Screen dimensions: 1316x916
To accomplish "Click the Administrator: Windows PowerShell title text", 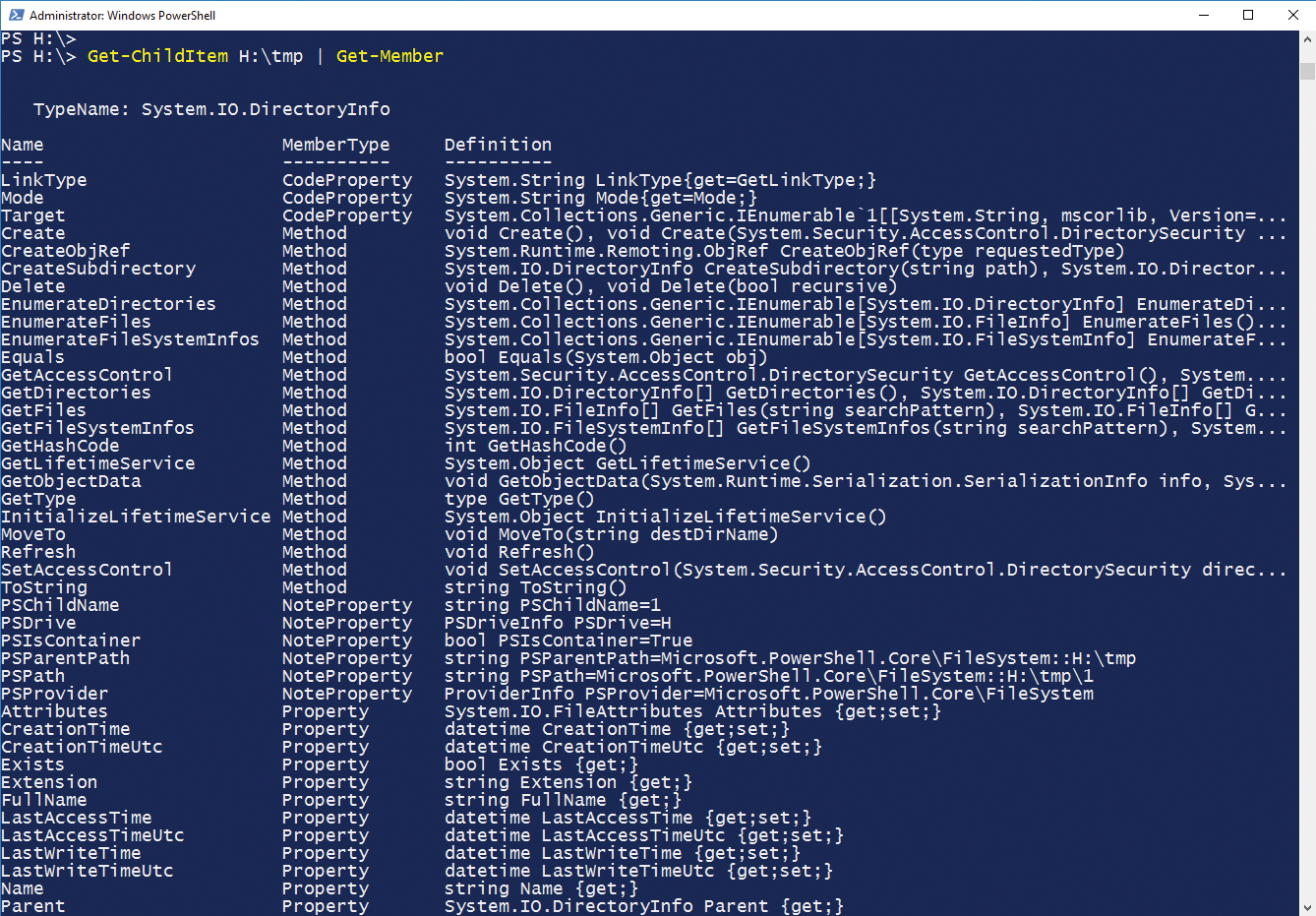I will pyautogui.click(x=122, y=15).
